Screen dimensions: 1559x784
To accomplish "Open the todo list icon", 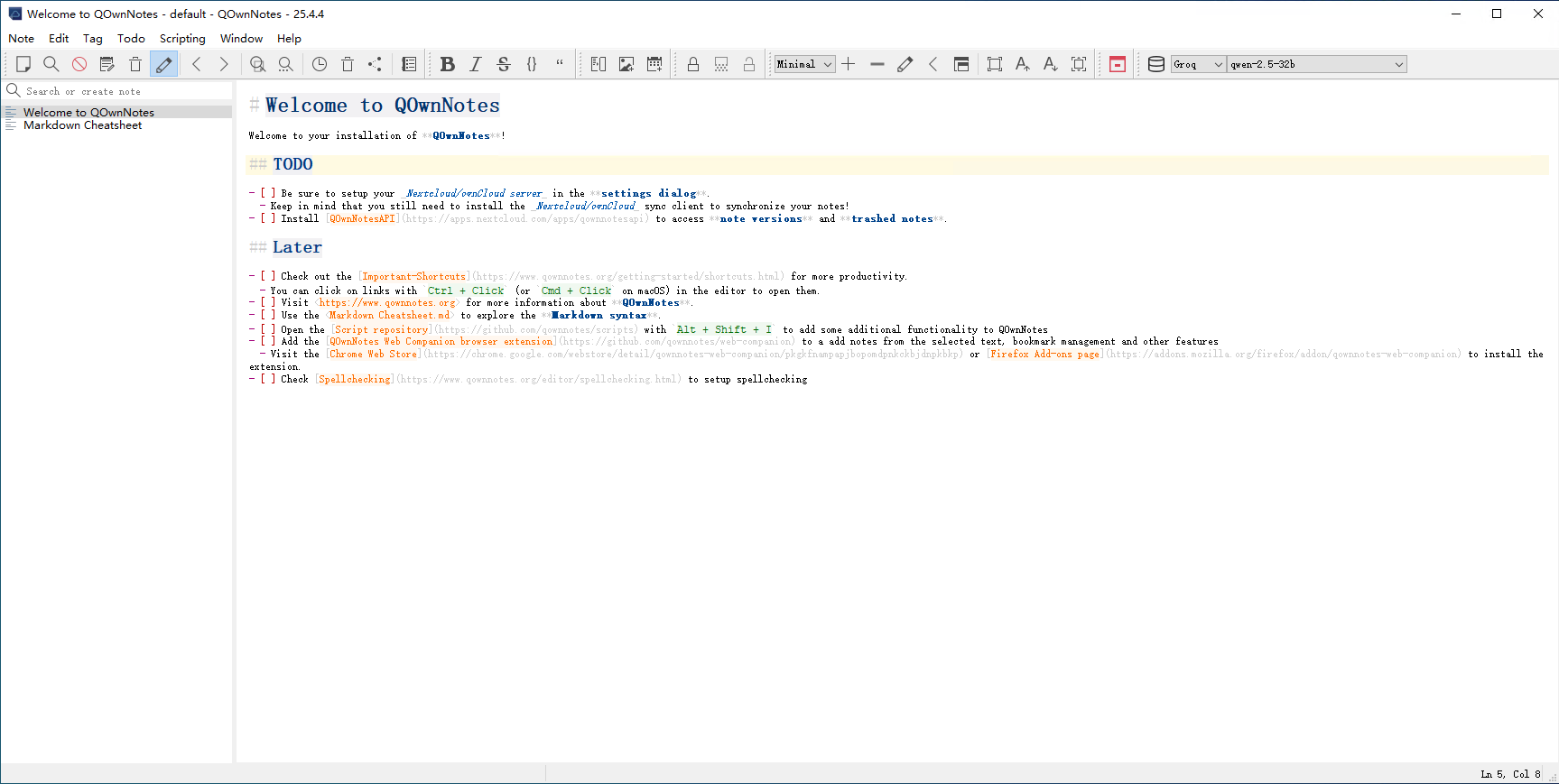I will [x=409, y=64].
